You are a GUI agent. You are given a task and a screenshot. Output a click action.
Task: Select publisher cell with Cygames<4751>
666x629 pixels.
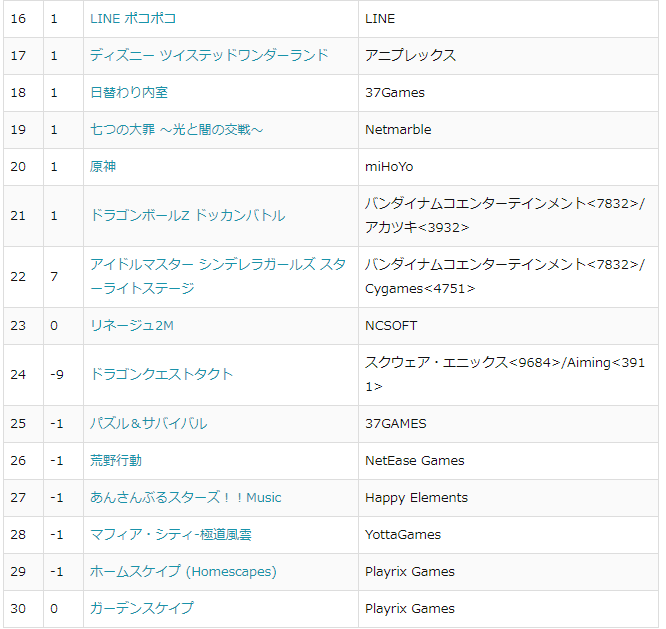pyautogui.click(x=508, y=276)
